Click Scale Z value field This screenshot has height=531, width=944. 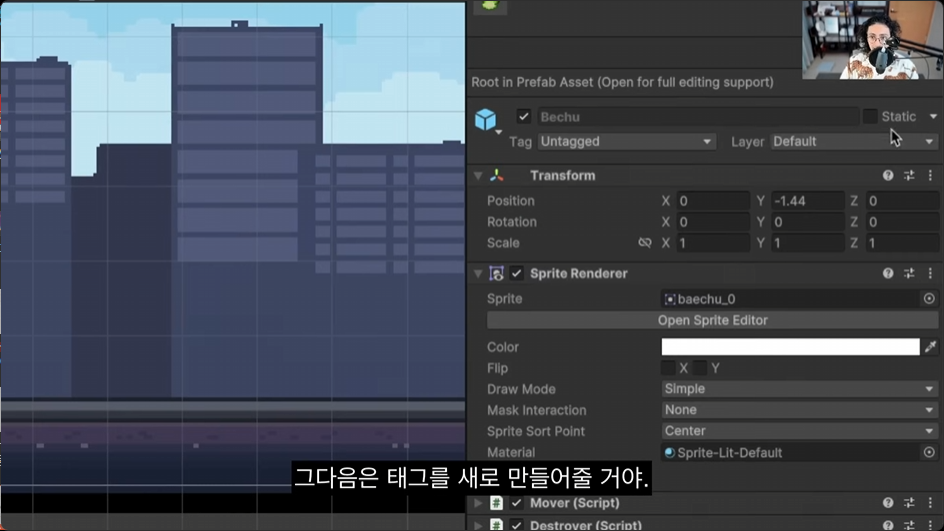click(902, 243)
